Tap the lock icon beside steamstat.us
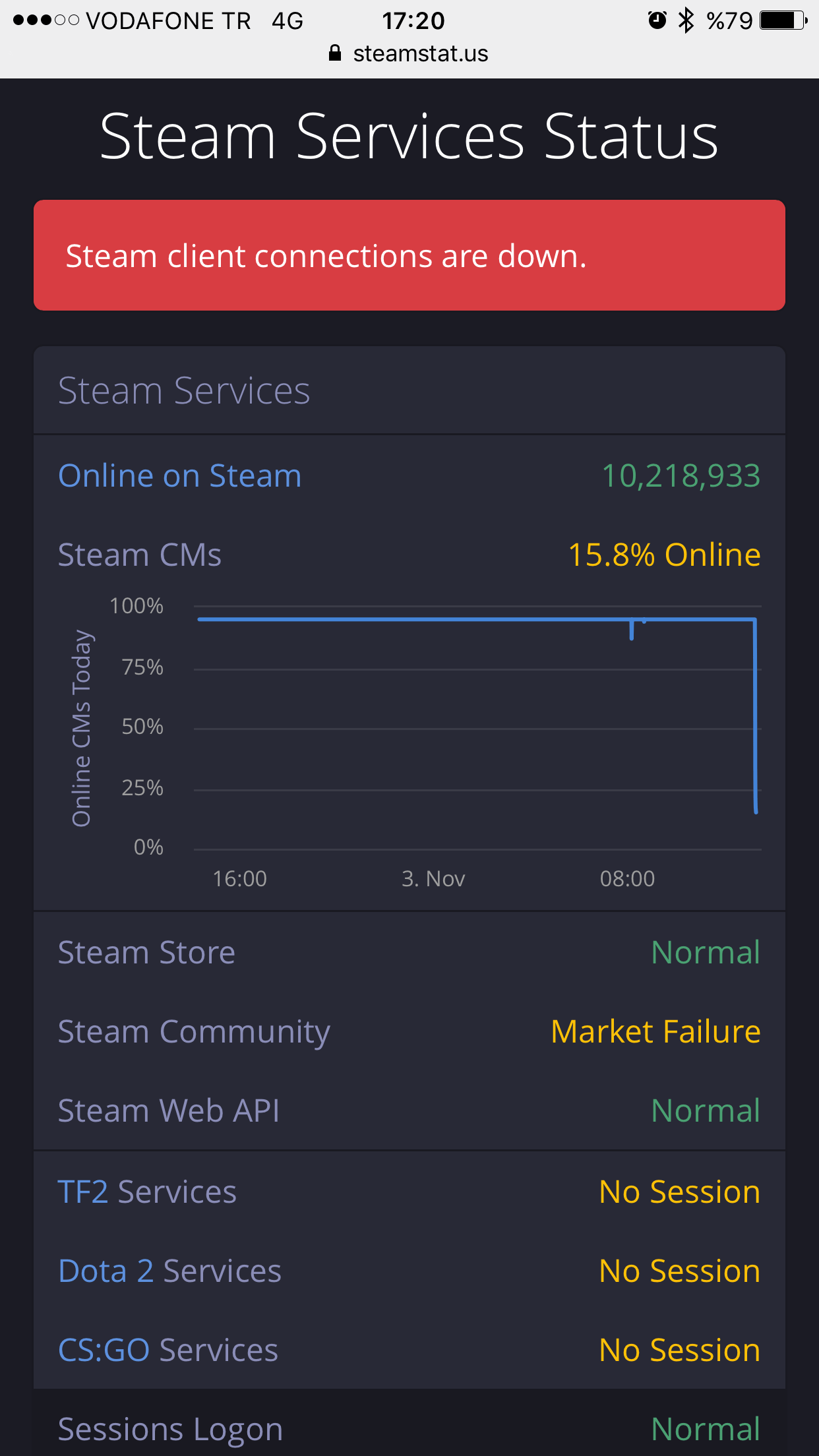The width and height of the screenshot is (819, 1456). tap(335, 53)
